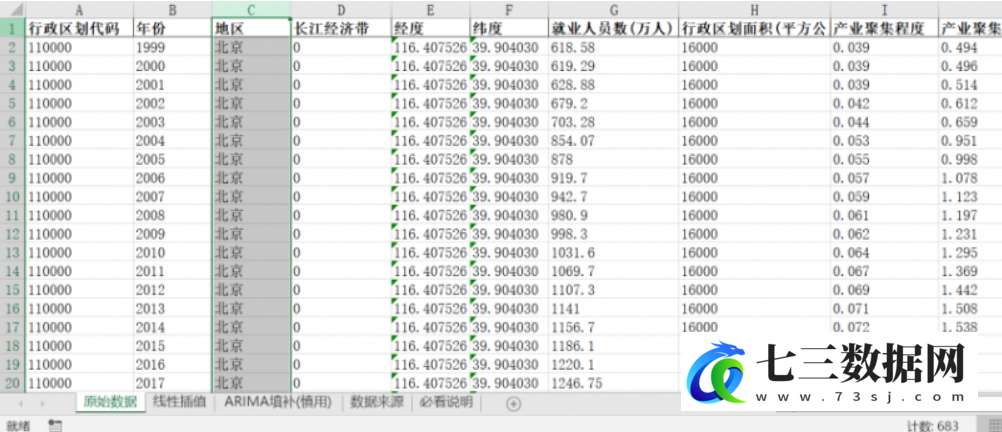Select column G header

tap(613, 10)
